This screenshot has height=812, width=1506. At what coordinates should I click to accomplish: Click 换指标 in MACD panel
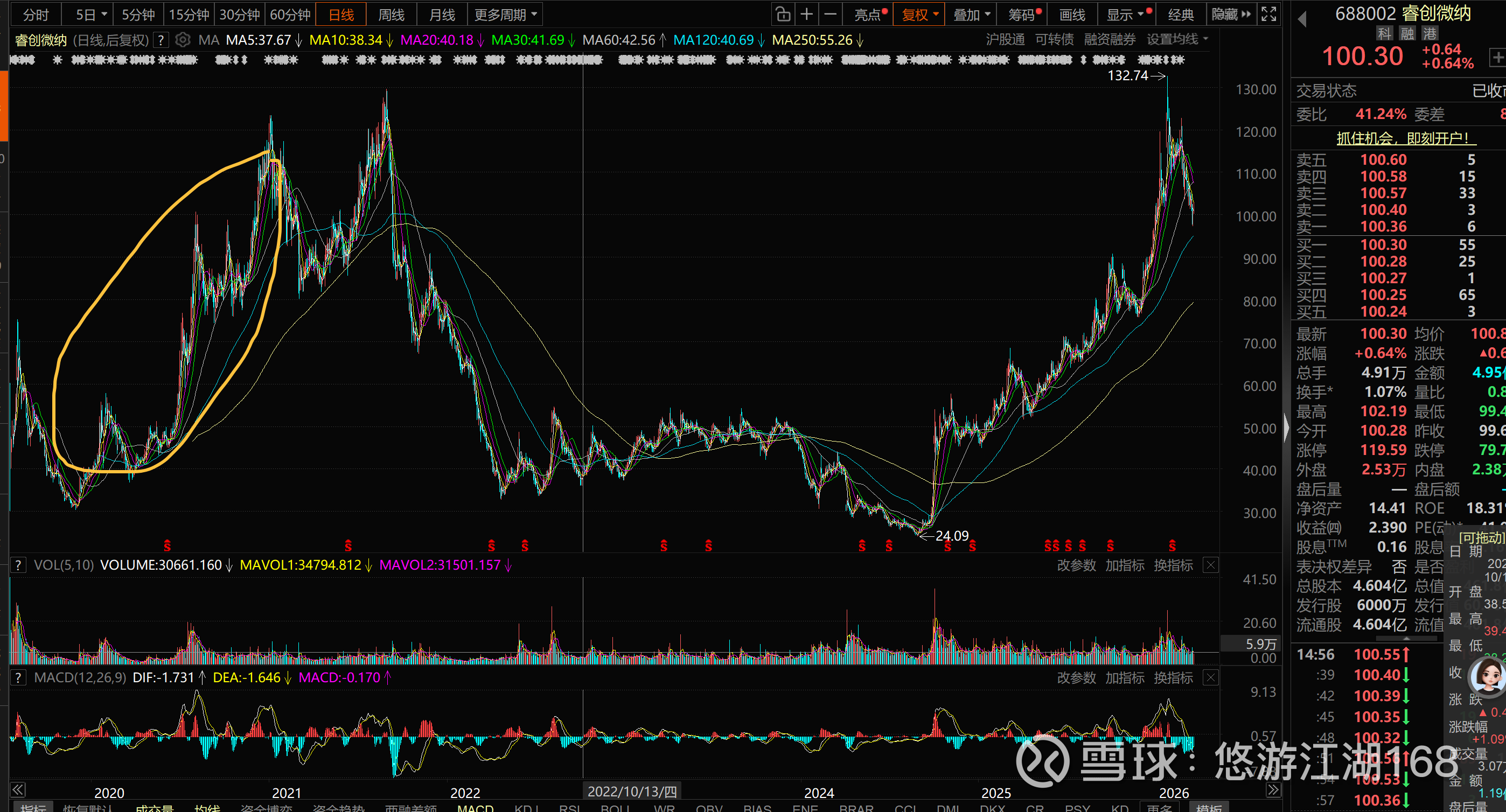tap(1173, 677)
